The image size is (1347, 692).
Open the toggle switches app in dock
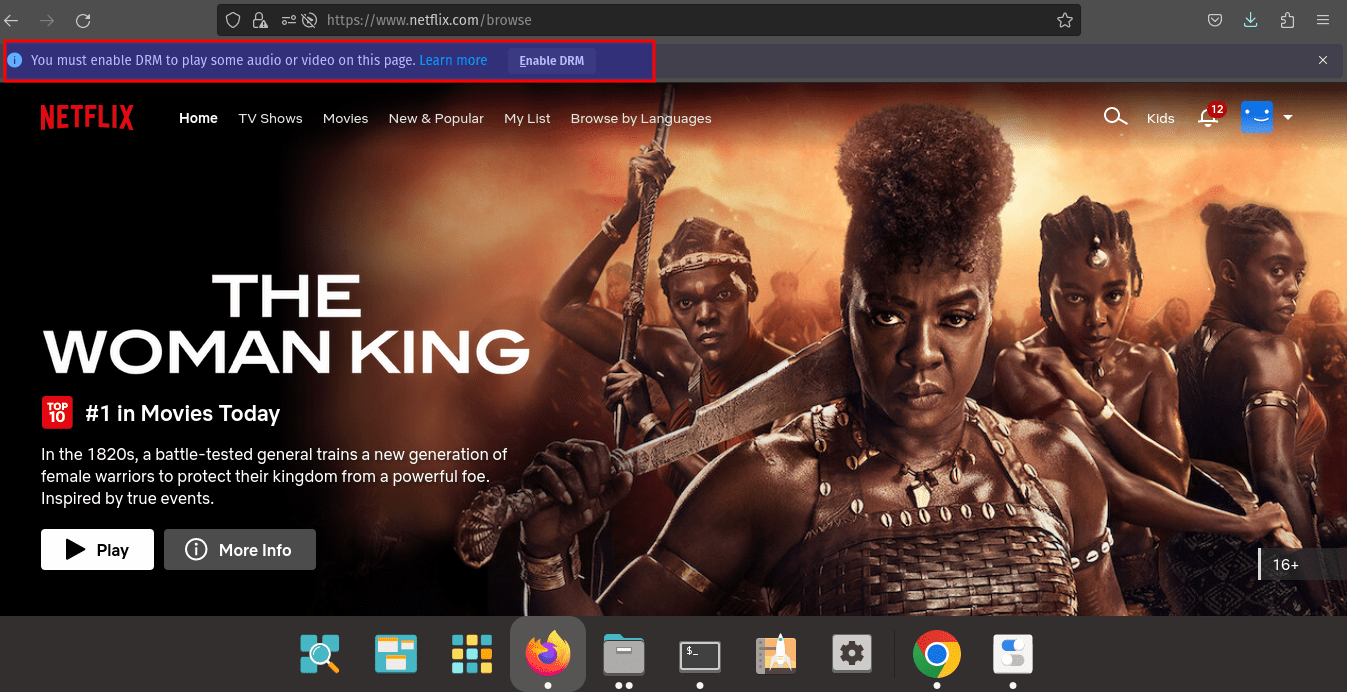(x=1013, y=654)
